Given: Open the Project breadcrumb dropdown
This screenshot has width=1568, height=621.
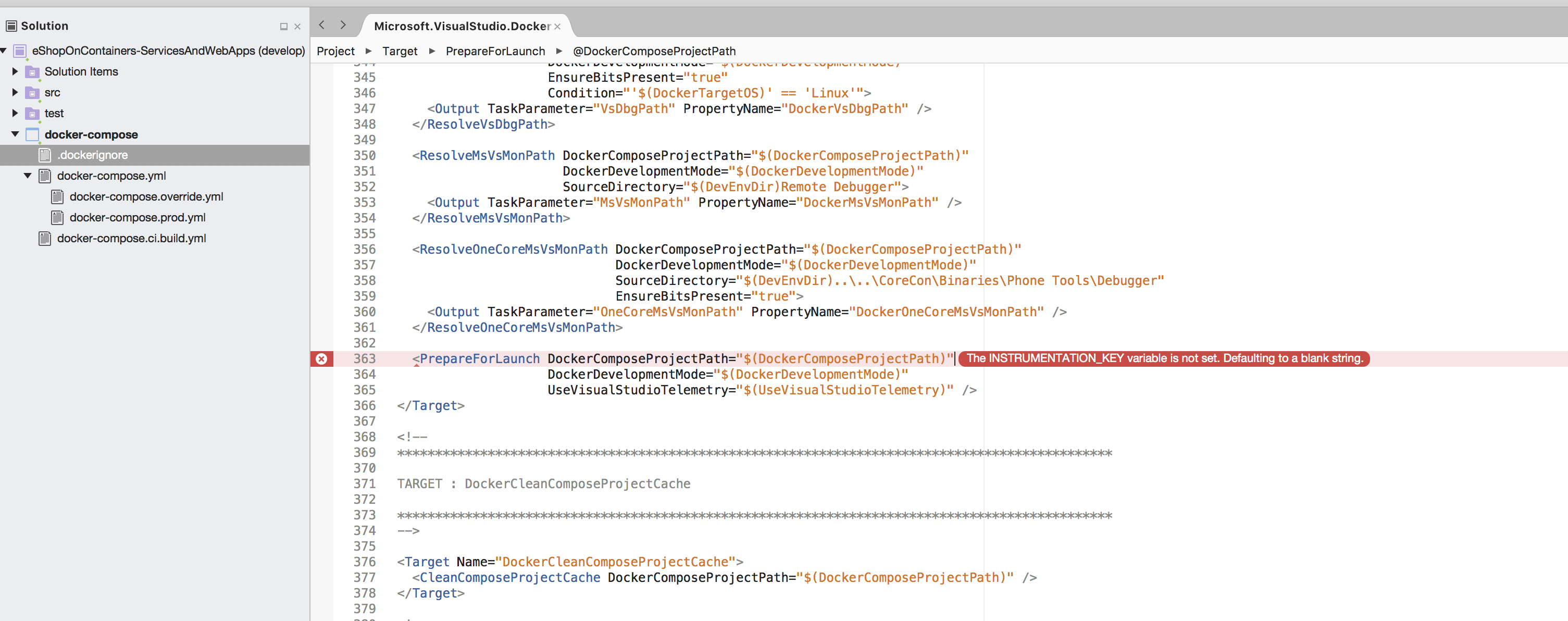Looking at the screenshot, I should (335, 51).
